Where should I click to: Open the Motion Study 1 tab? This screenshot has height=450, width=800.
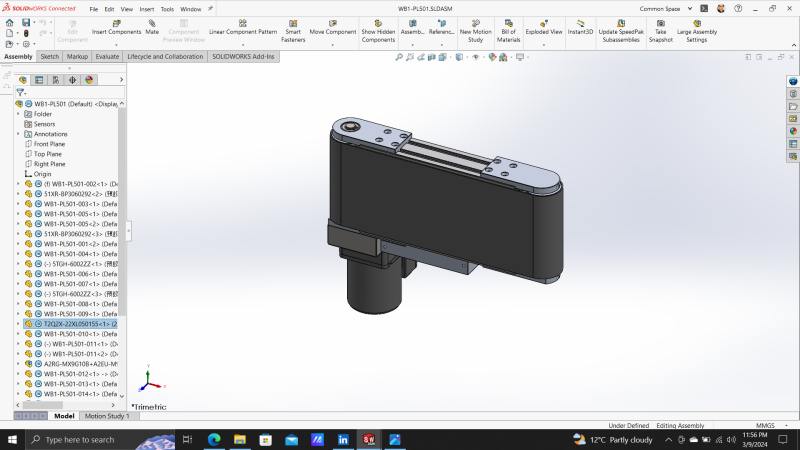(107, 416)
